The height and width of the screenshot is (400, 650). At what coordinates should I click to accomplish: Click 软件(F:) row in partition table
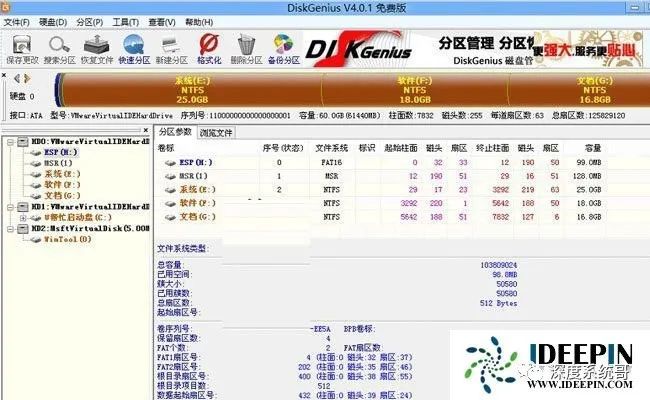click(x=379, y=204)
